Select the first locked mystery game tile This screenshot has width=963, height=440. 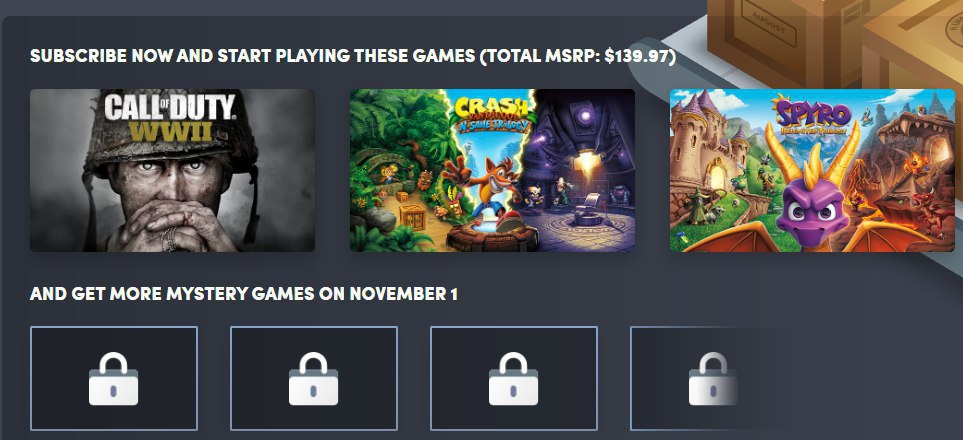[114, 379]
